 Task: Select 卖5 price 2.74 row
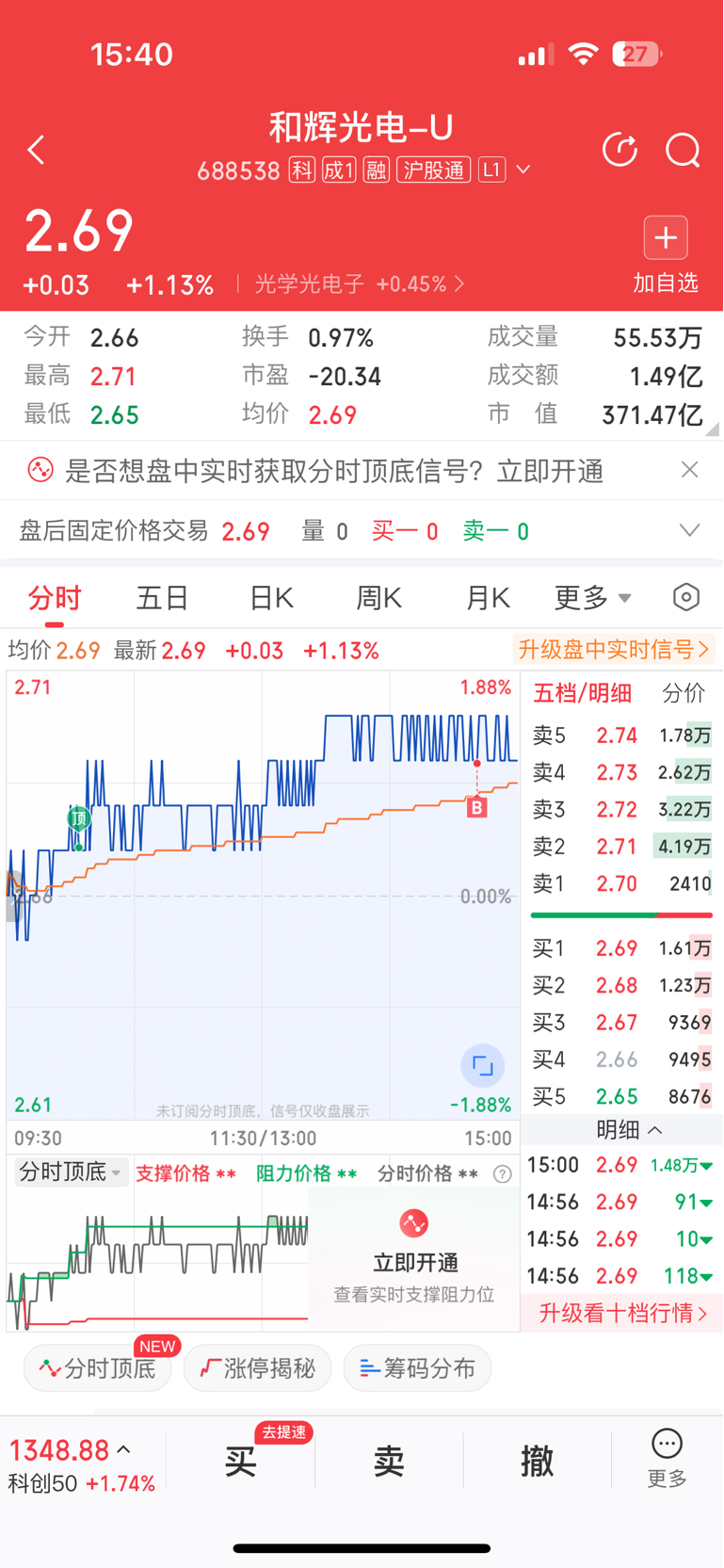[x=621, y=735]
